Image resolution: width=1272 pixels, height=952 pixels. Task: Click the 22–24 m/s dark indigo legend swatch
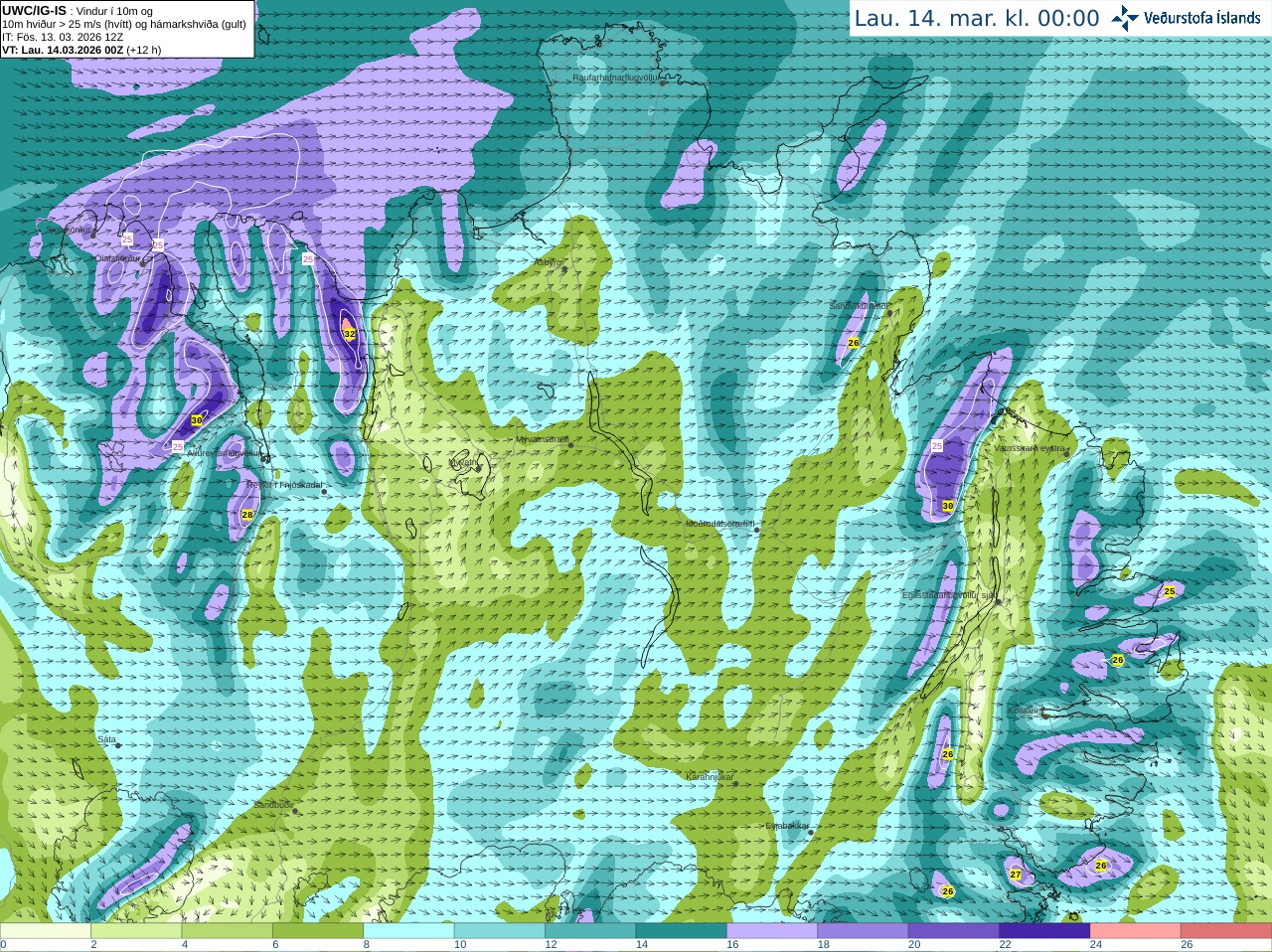tap(1044, 931)
